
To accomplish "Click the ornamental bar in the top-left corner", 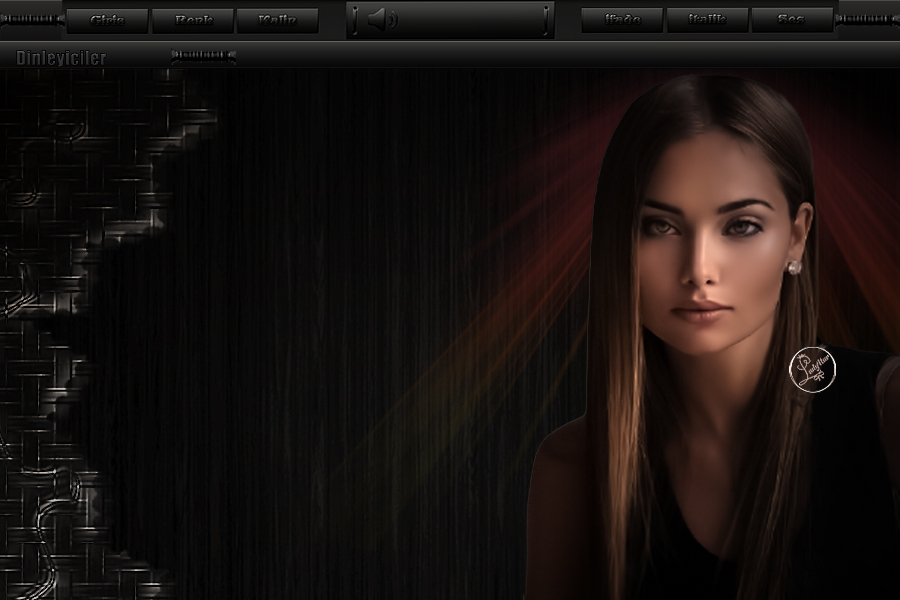I will click(30, 19).
